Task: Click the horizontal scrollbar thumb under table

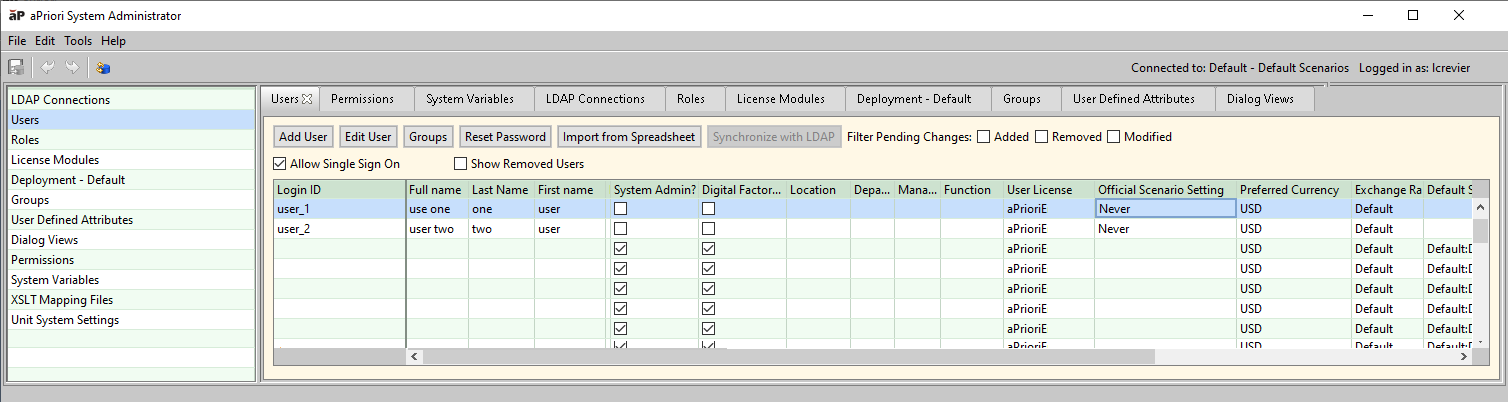Action: point(789,356)
